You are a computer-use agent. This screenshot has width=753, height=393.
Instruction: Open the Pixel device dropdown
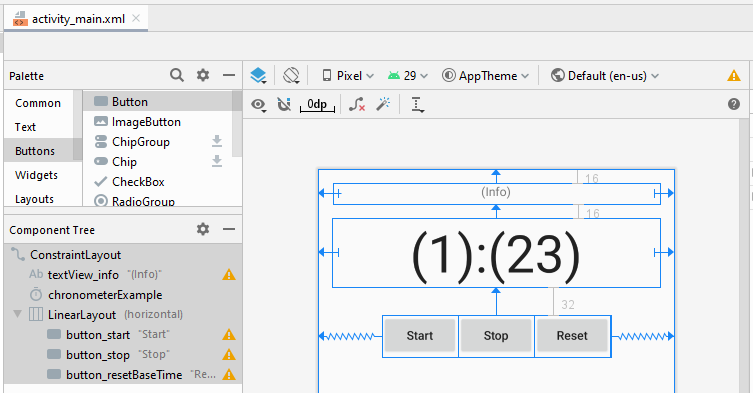tap(348, 75)
